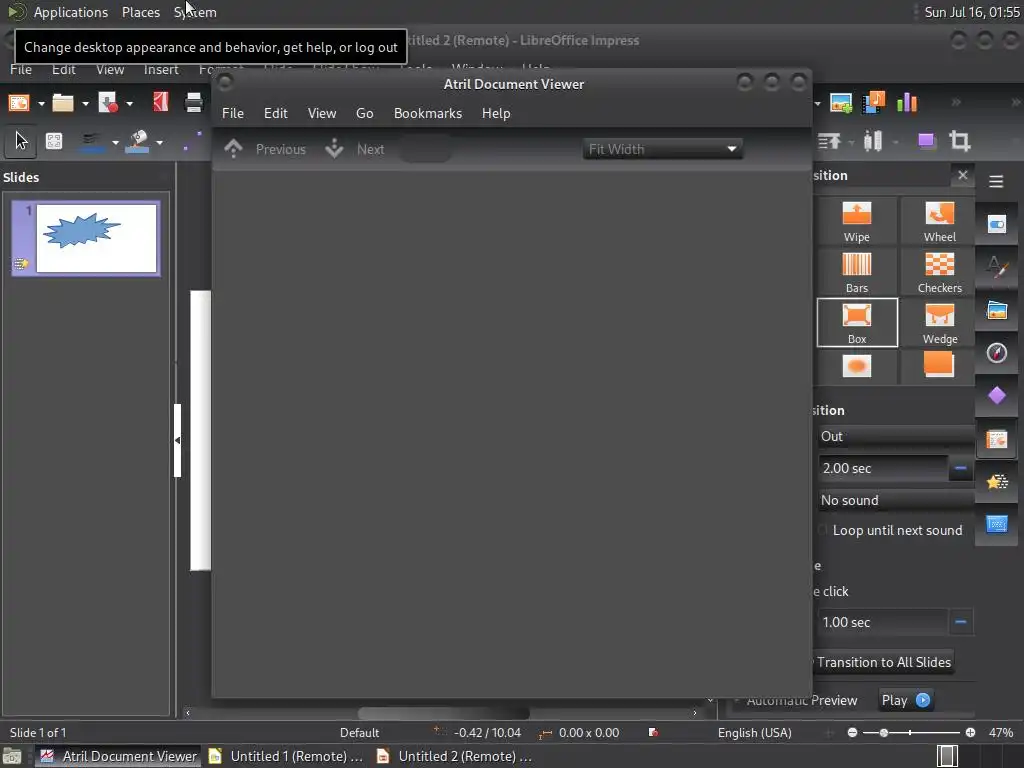The height and width of the screenshot is (768, 1024).
Task: Open the Styles sidebar deck
Action: [997, 267]
